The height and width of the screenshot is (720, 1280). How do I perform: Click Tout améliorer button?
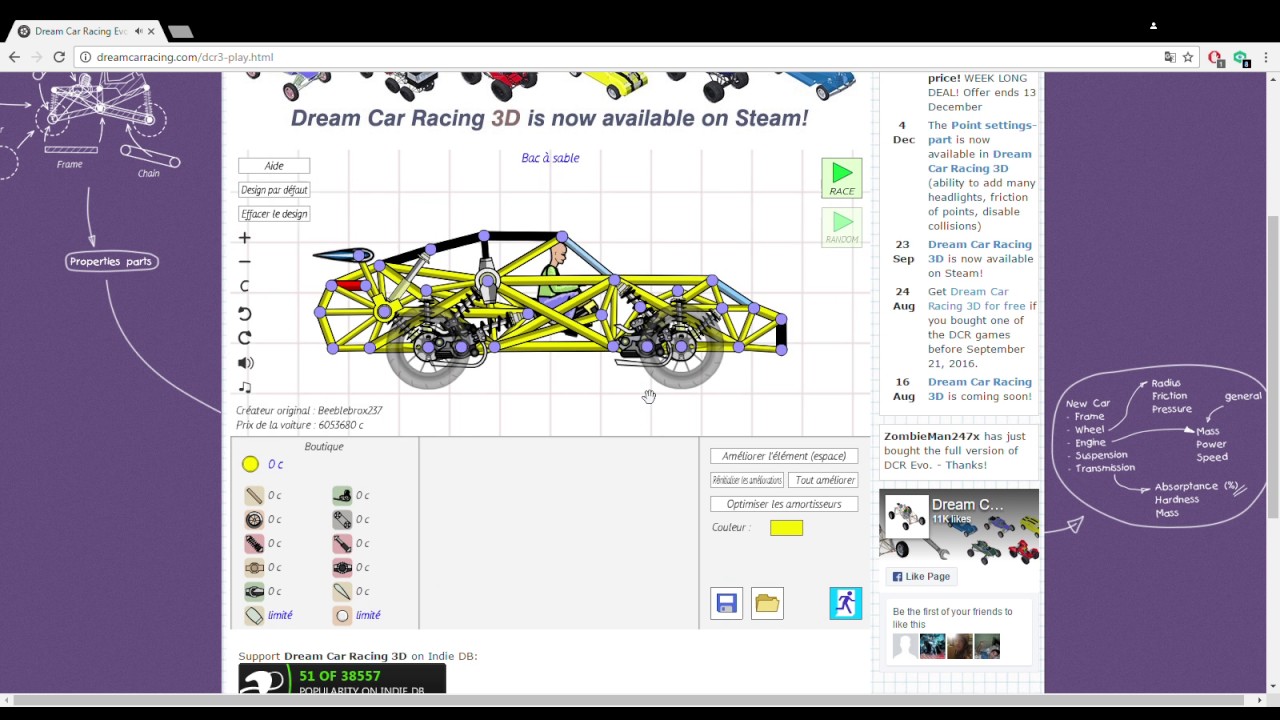(x=823, y=480)
